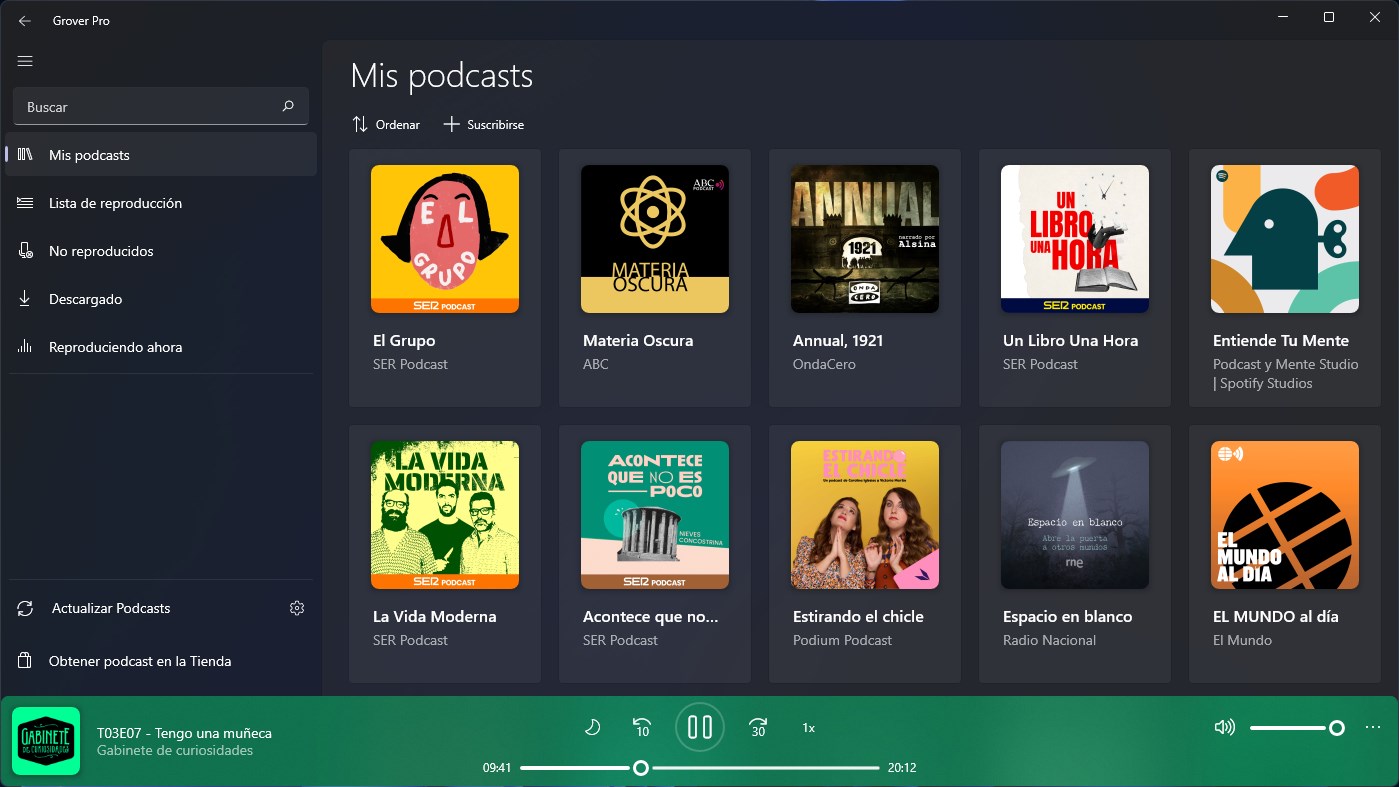Open Lista de reproducción

(x=161, y=203)
